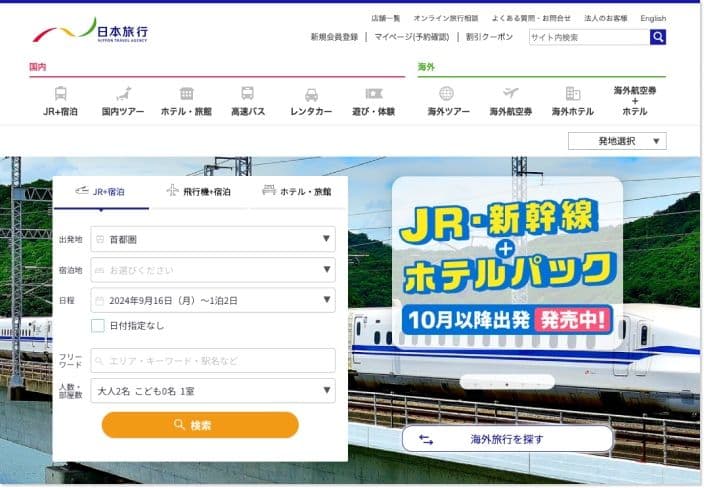Expand the 宿泊地 selection dropdown
This screenshot has width=704, height=488.
click(x=212, y=270)
